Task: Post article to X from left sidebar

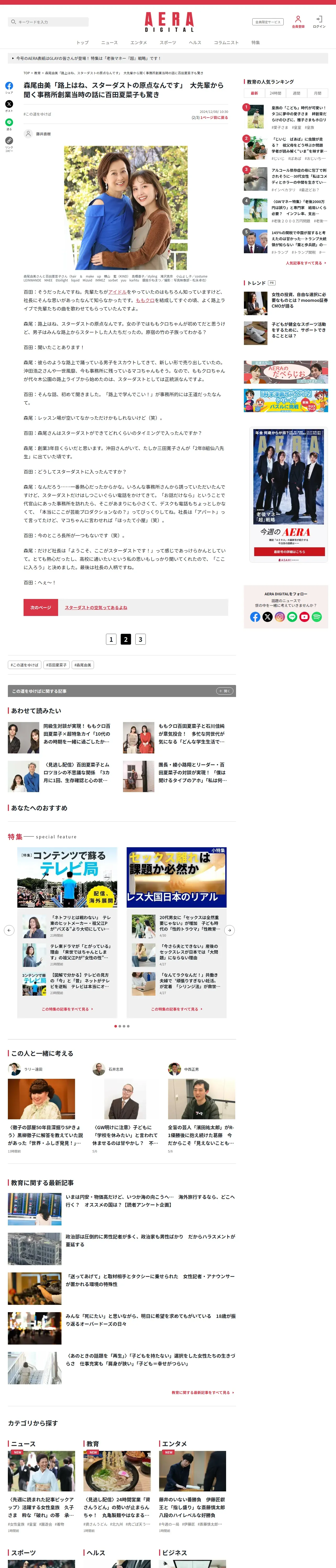Action: point(9,104)
